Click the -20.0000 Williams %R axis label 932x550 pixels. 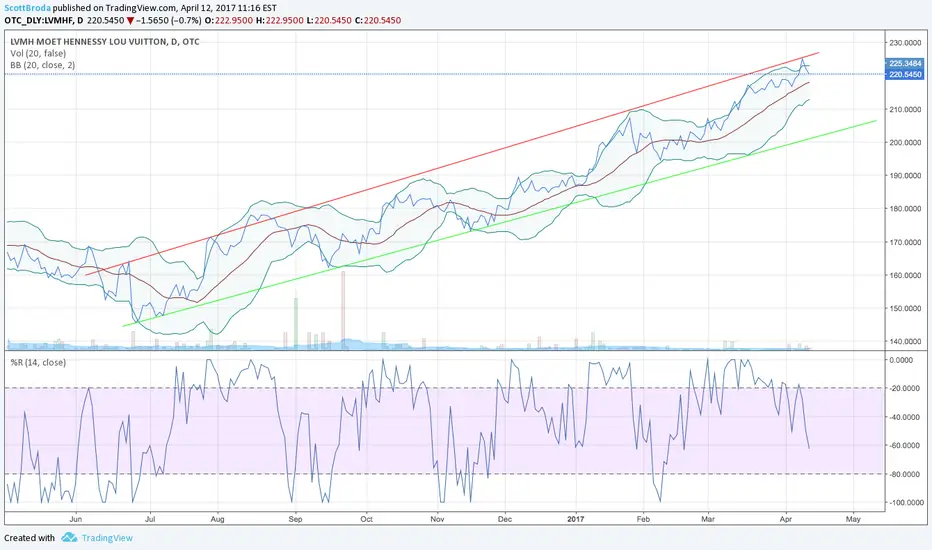click(907, 388)
